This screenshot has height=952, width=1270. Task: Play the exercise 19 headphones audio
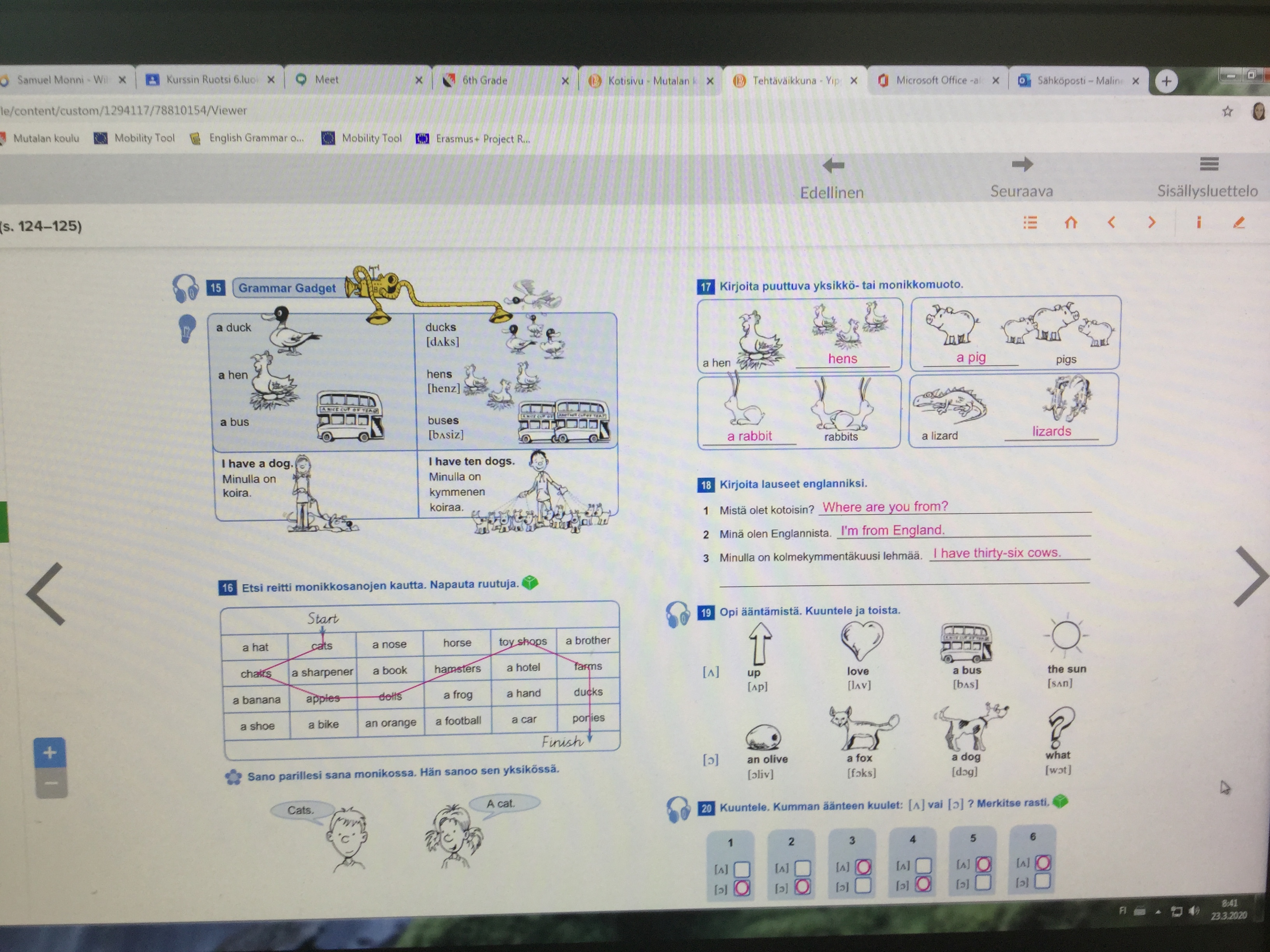(x=678, y=614)
